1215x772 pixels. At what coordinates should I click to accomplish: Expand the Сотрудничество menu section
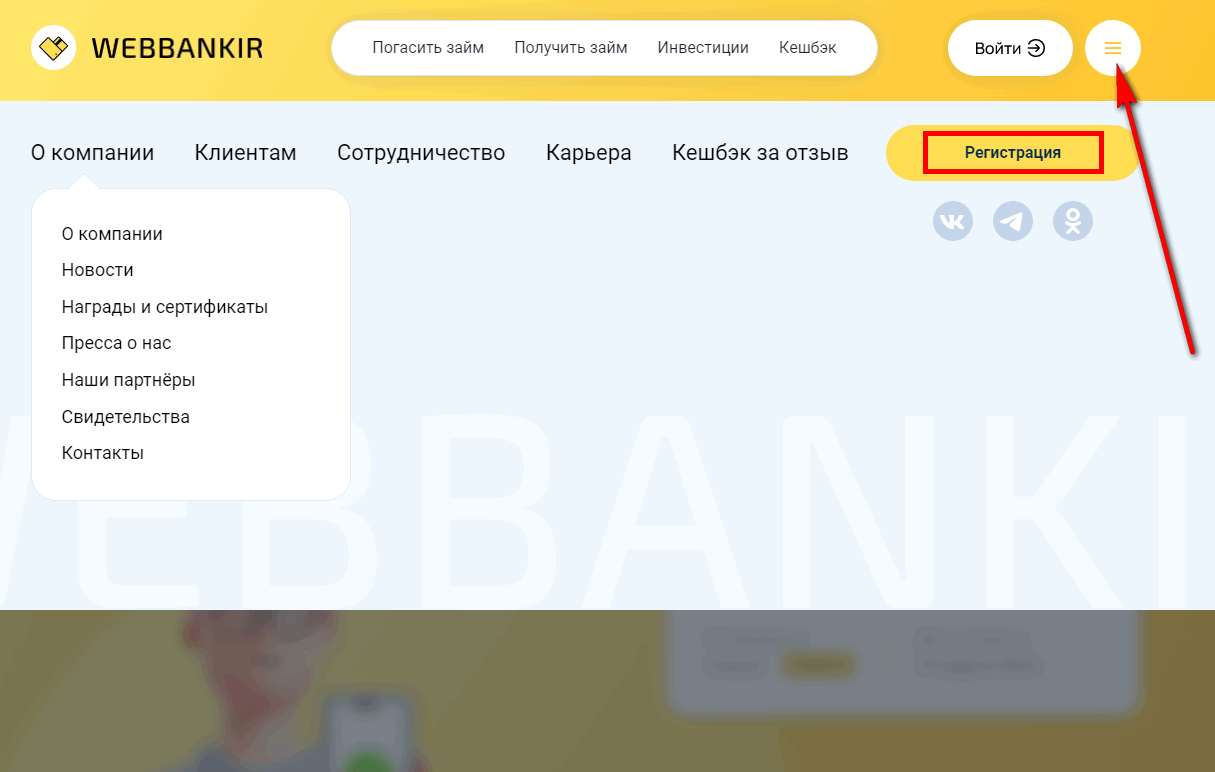coord(421,153)
